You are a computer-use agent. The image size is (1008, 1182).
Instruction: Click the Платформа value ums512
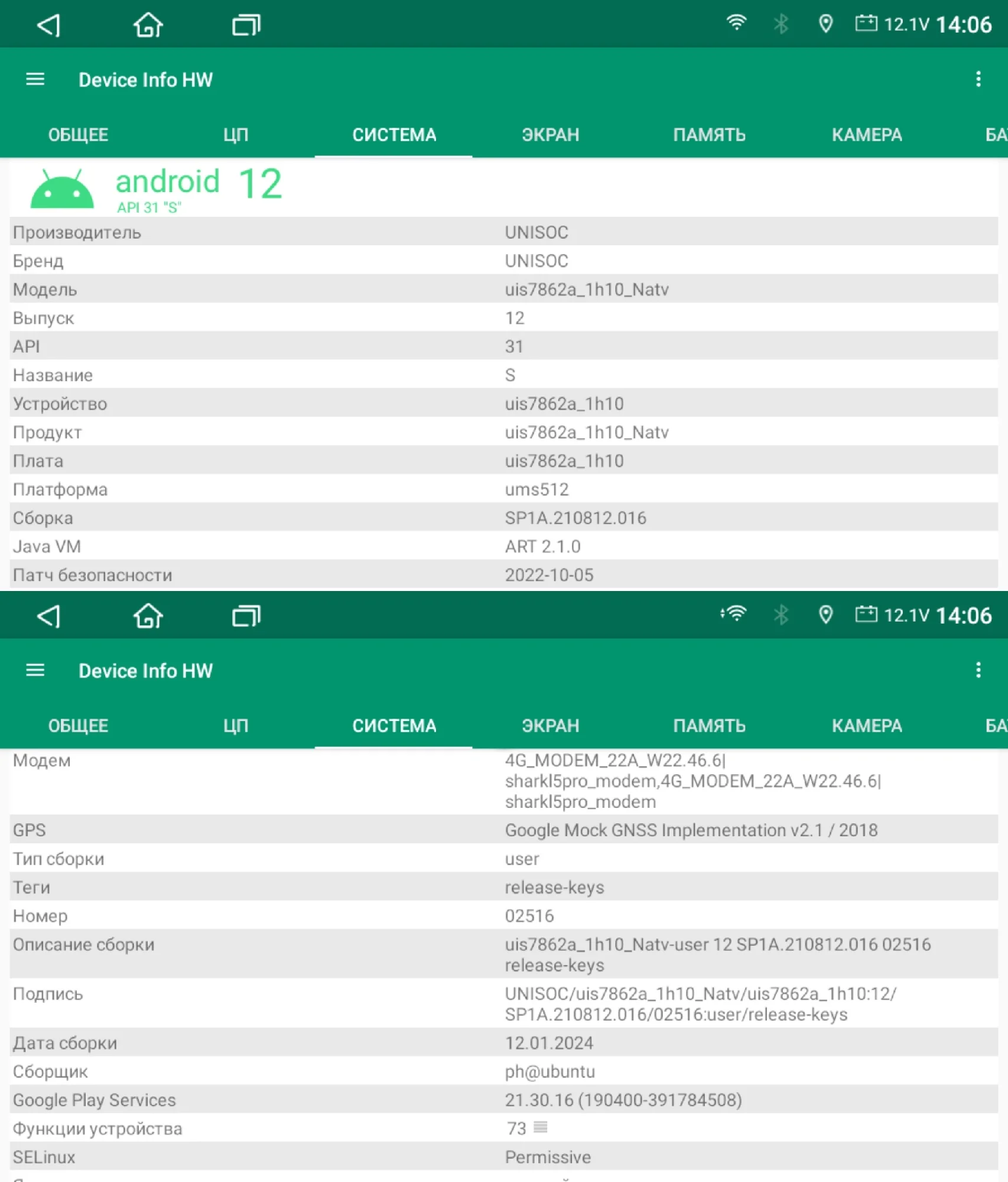click(x=536, y=489)
